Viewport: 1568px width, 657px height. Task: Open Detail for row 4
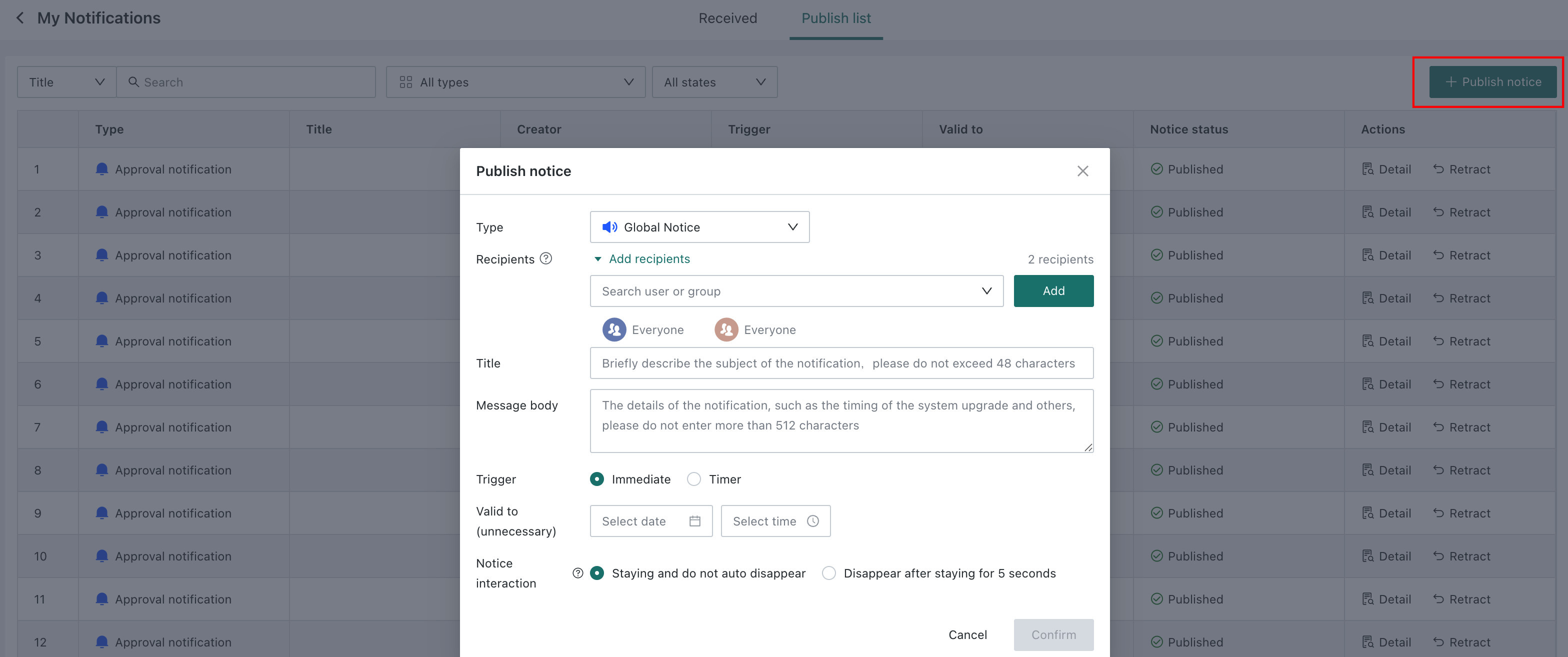(x=1386, y=298)
